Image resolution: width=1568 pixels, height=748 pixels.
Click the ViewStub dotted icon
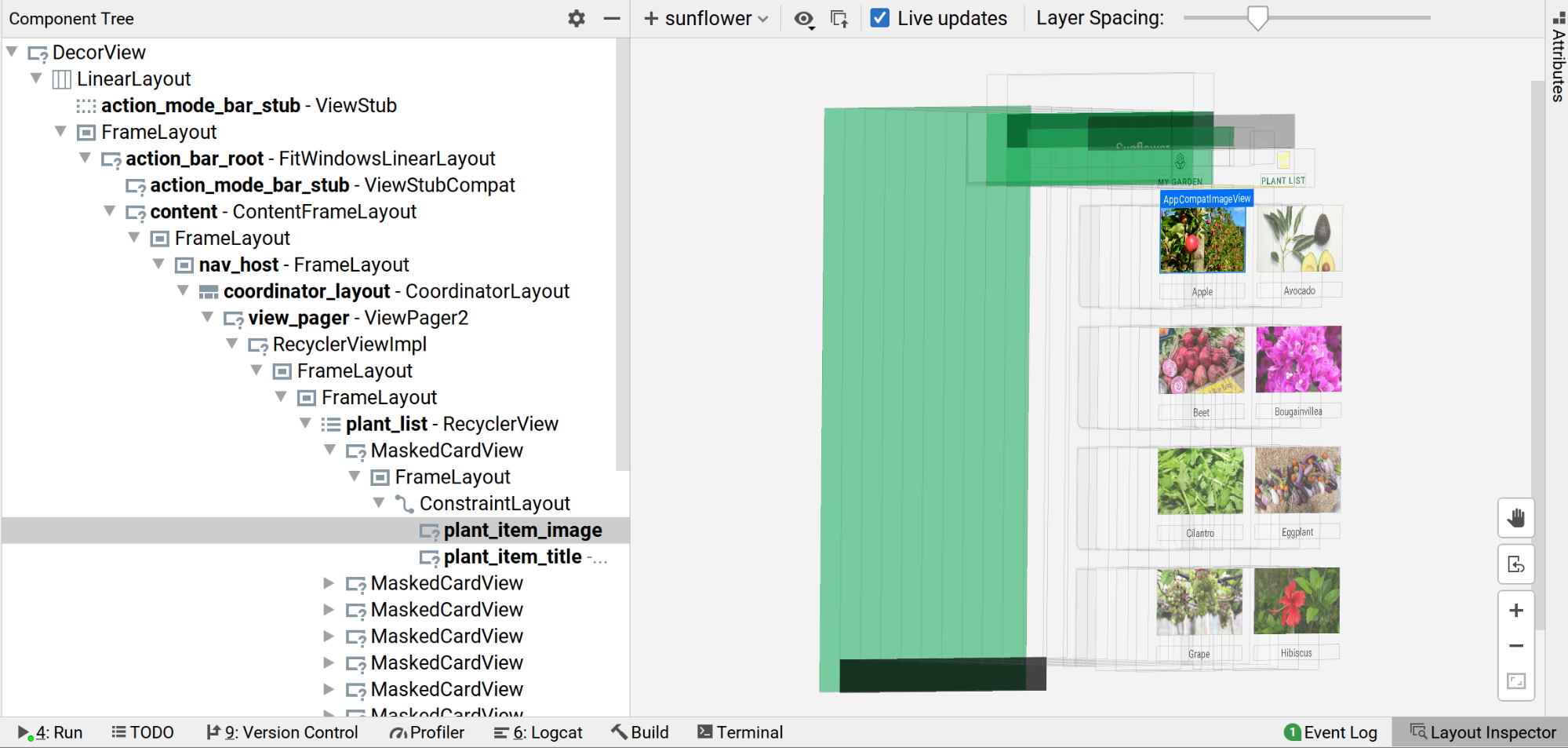coord(86,106)
